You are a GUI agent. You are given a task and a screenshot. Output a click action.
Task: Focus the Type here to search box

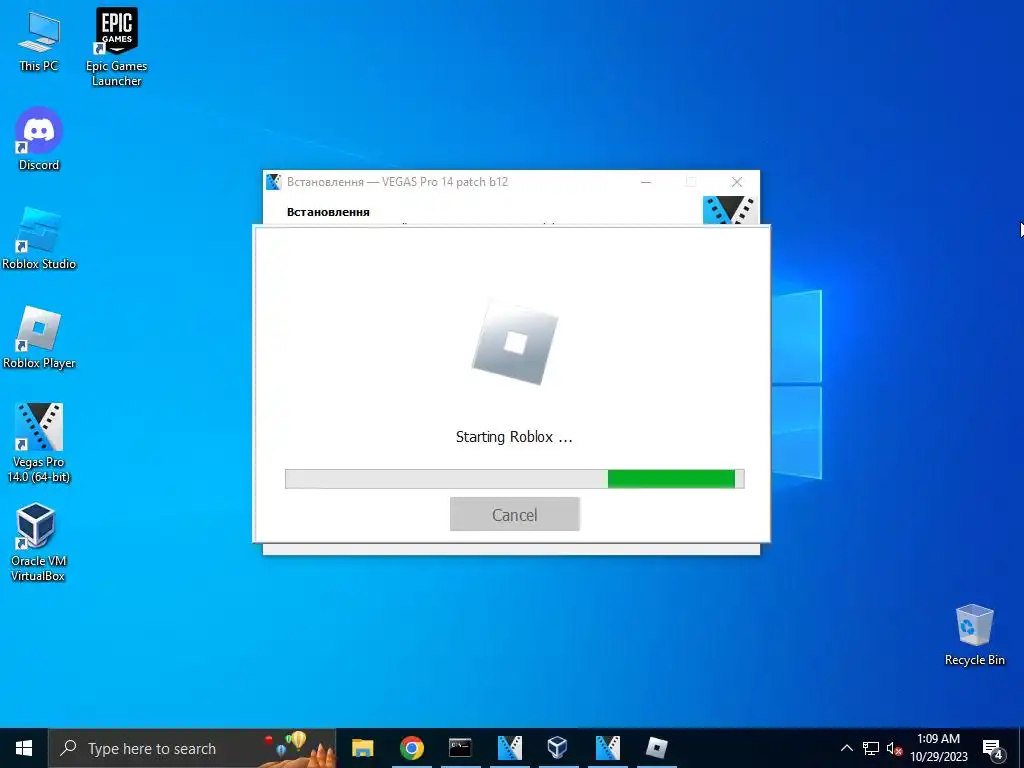click(192, 748)
